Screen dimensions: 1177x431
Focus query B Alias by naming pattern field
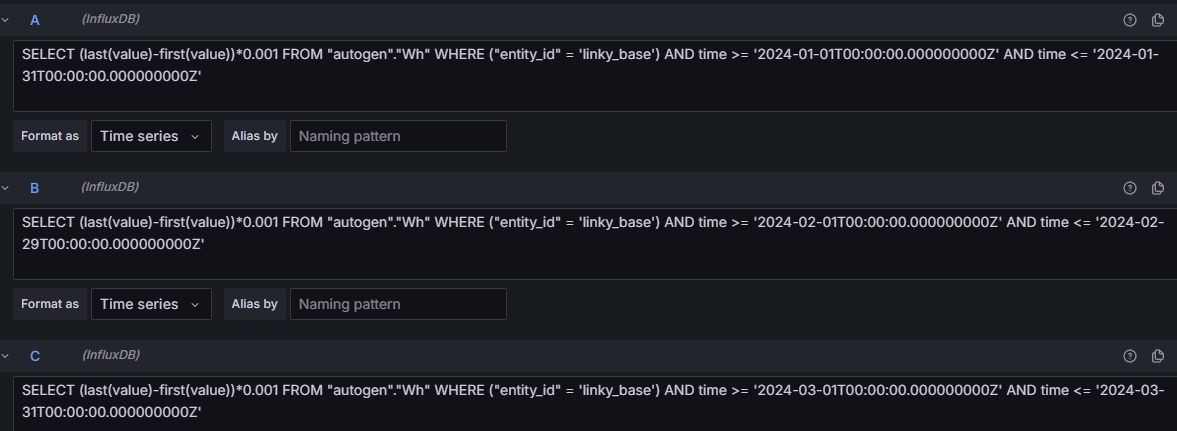click(x=399, y=304)
